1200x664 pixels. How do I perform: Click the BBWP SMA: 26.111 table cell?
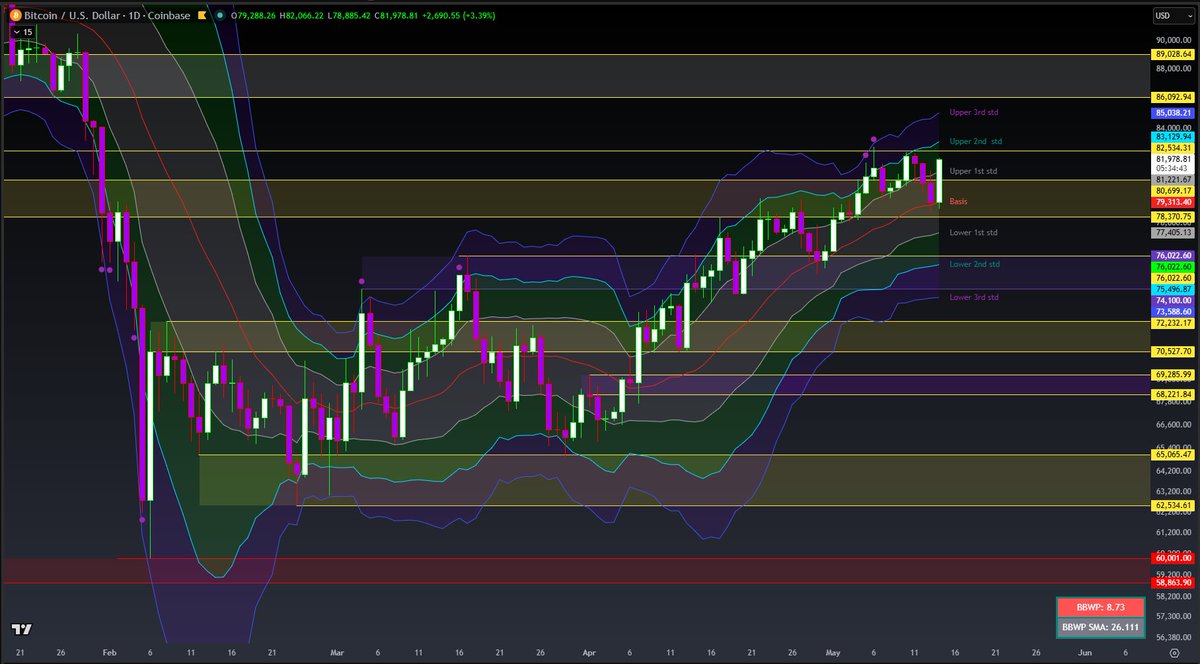(1100, 628)
